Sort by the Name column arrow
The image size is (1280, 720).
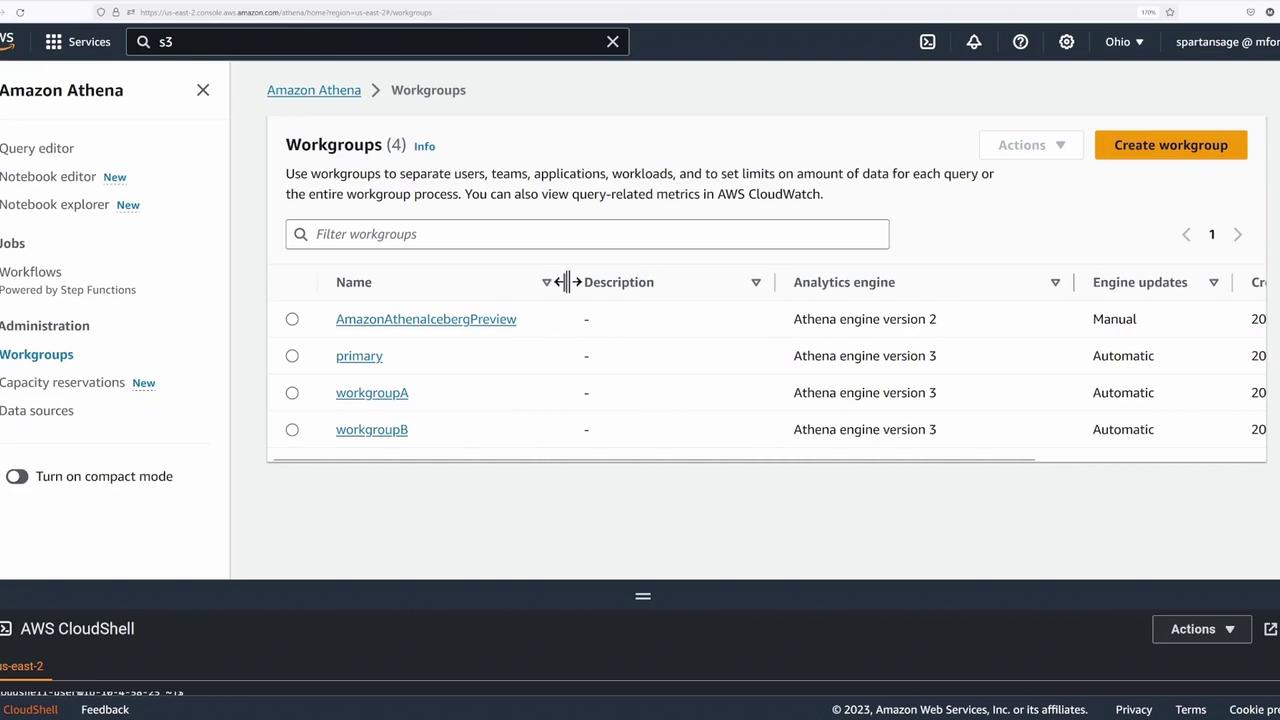(546, 283)
